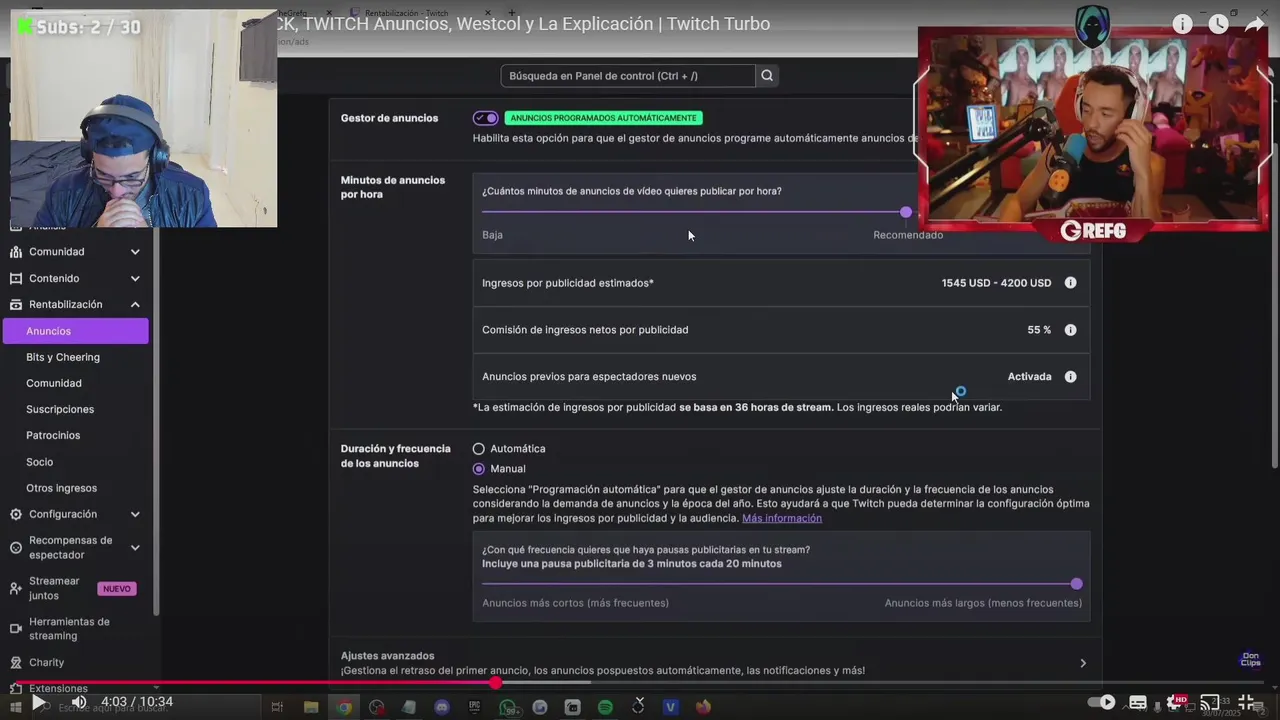Exit YouTube full screen mode

[x=1247, y=702]
